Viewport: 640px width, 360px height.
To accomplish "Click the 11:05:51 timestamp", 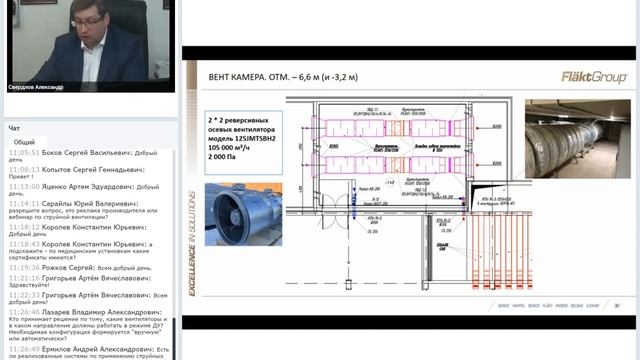I will point(24,153).
